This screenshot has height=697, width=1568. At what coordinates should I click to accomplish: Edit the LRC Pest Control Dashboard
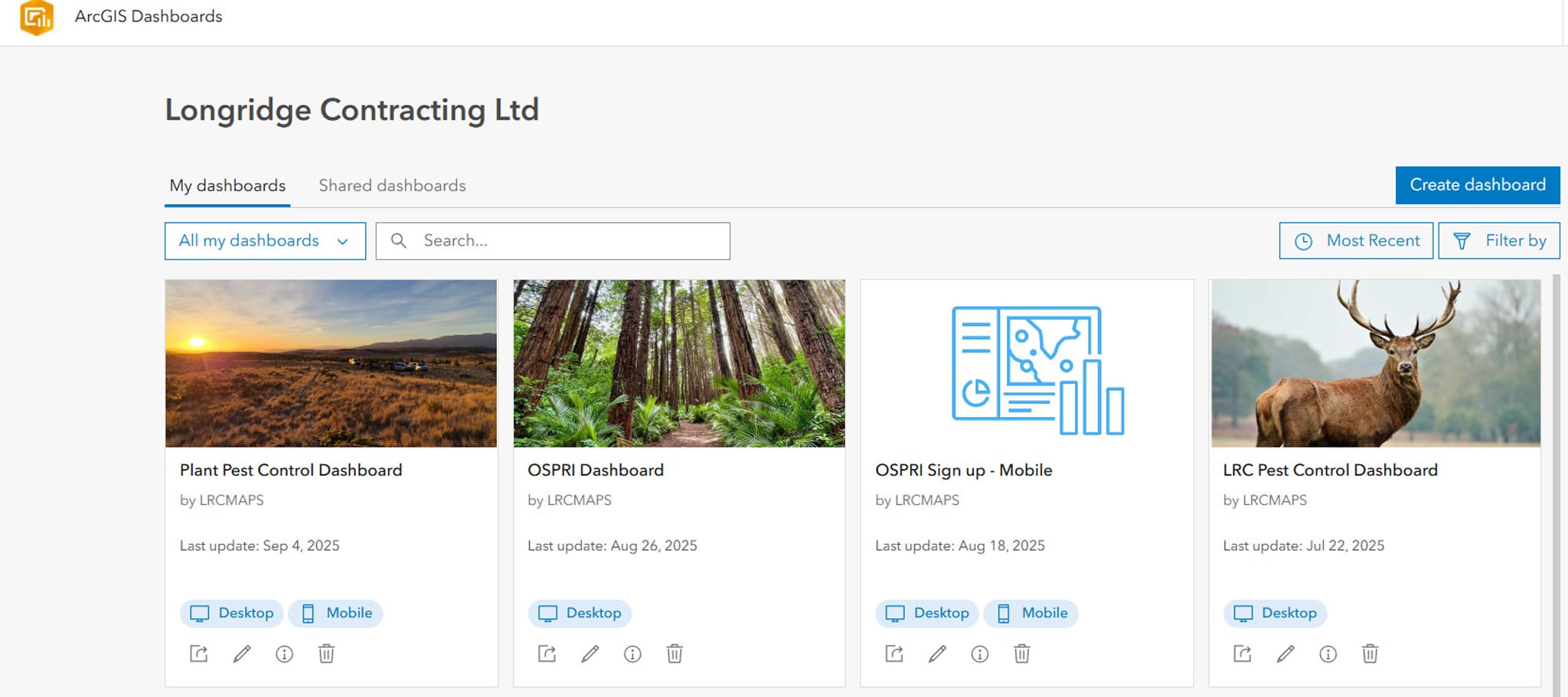coord(1285,653)
